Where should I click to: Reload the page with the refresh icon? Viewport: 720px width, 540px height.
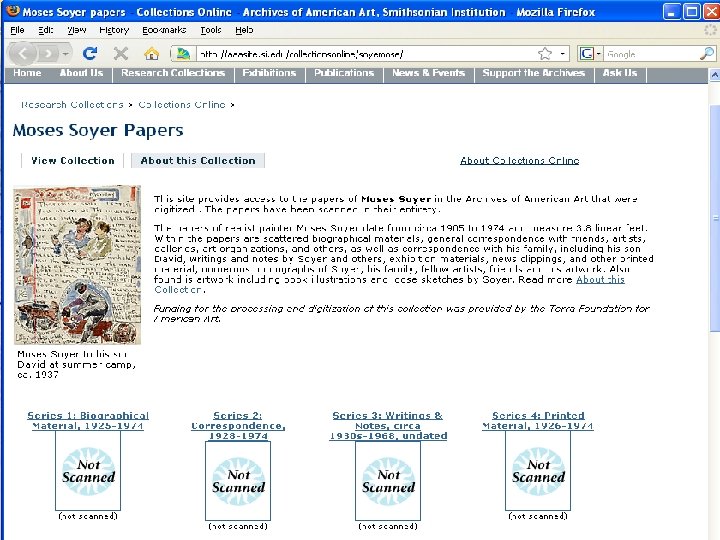click(90, 54)
